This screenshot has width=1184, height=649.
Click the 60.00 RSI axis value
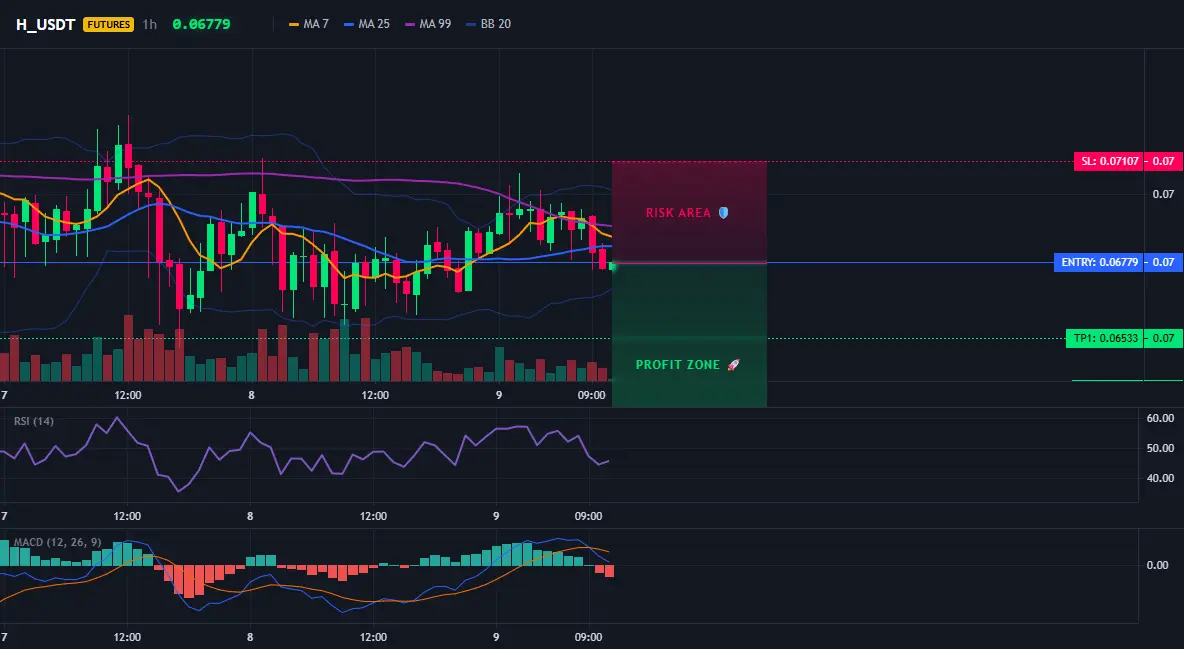(1161, 418)
